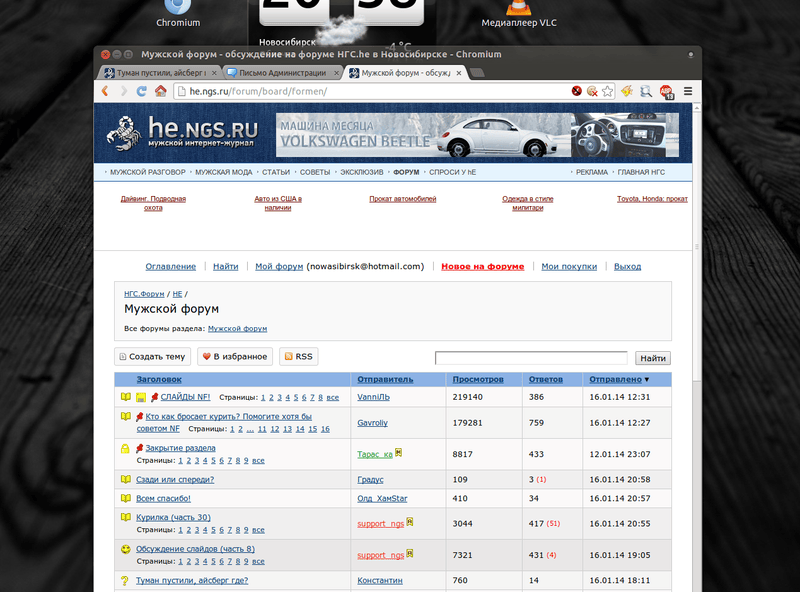
Task: Open МУЖСКОЙ РАЗГОВОР menu section
Action: click(x=147, y=172)
